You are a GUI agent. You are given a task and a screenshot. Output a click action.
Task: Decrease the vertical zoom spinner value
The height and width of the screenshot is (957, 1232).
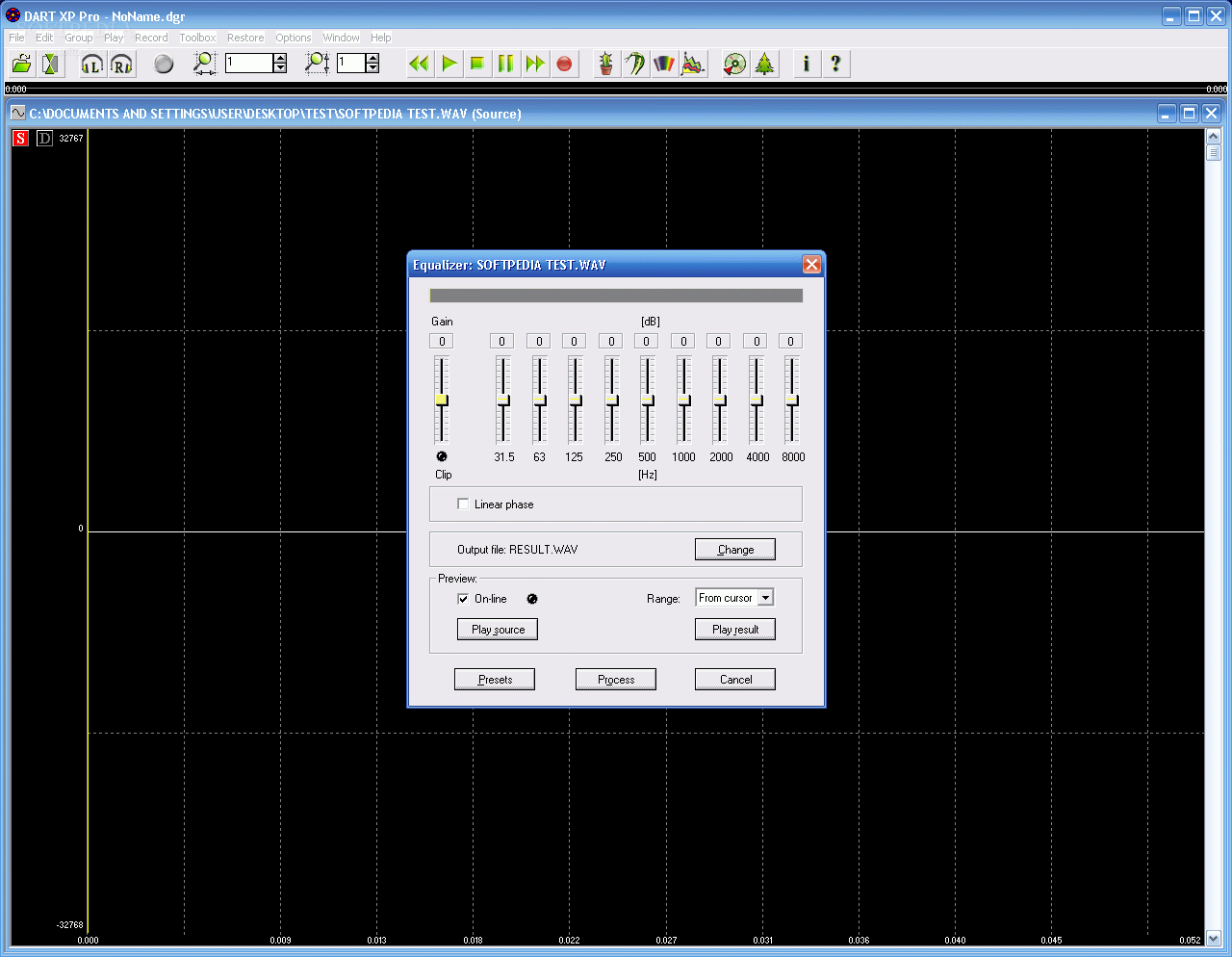click(372, 68)
